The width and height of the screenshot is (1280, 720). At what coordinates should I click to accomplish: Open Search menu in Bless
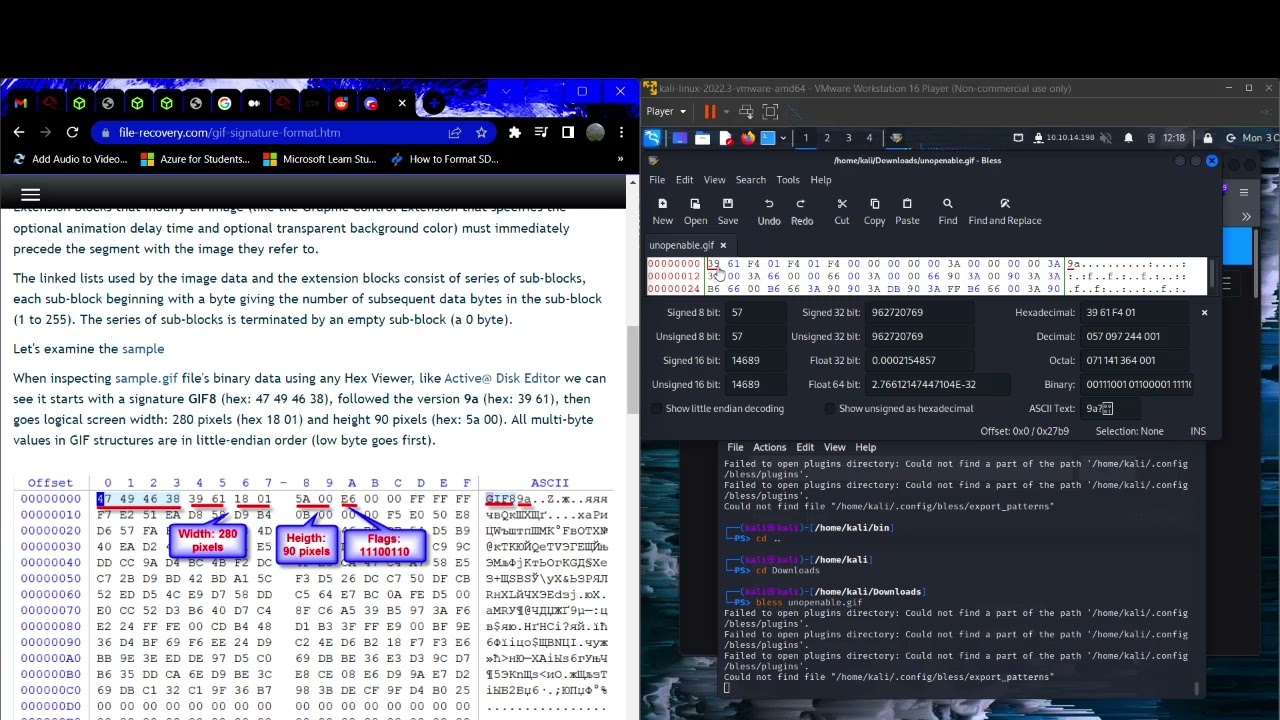(750, 180)
